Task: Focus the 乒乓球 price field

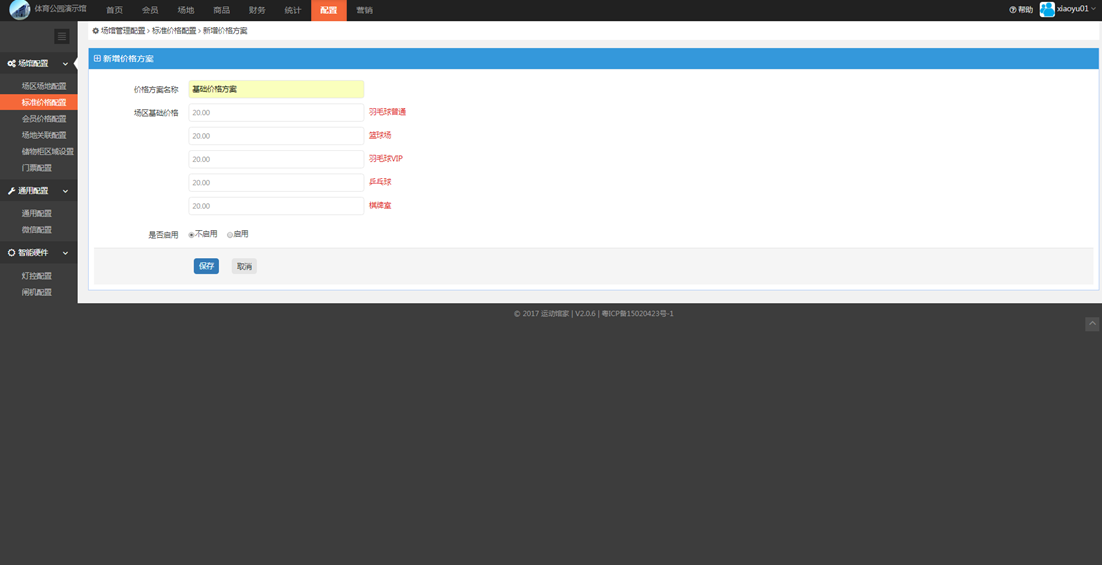Action: (276, 183)
